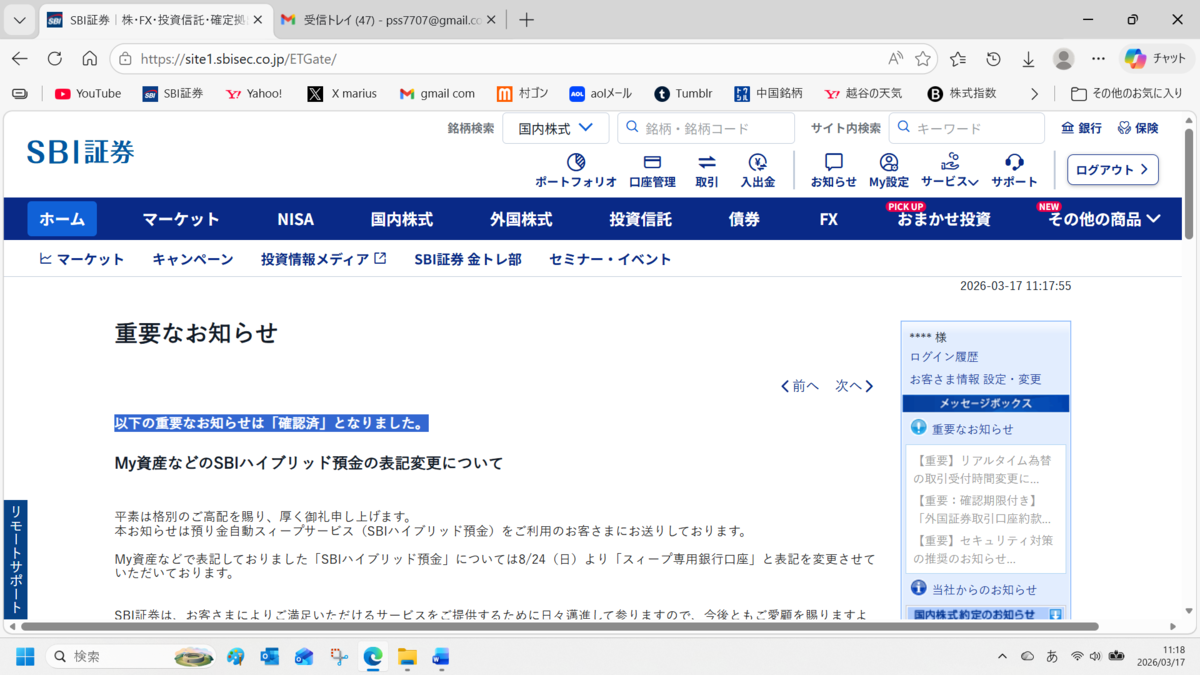Open the browser history icon
The height and width of the screenshot is (675, 1200).
point(993,59)
